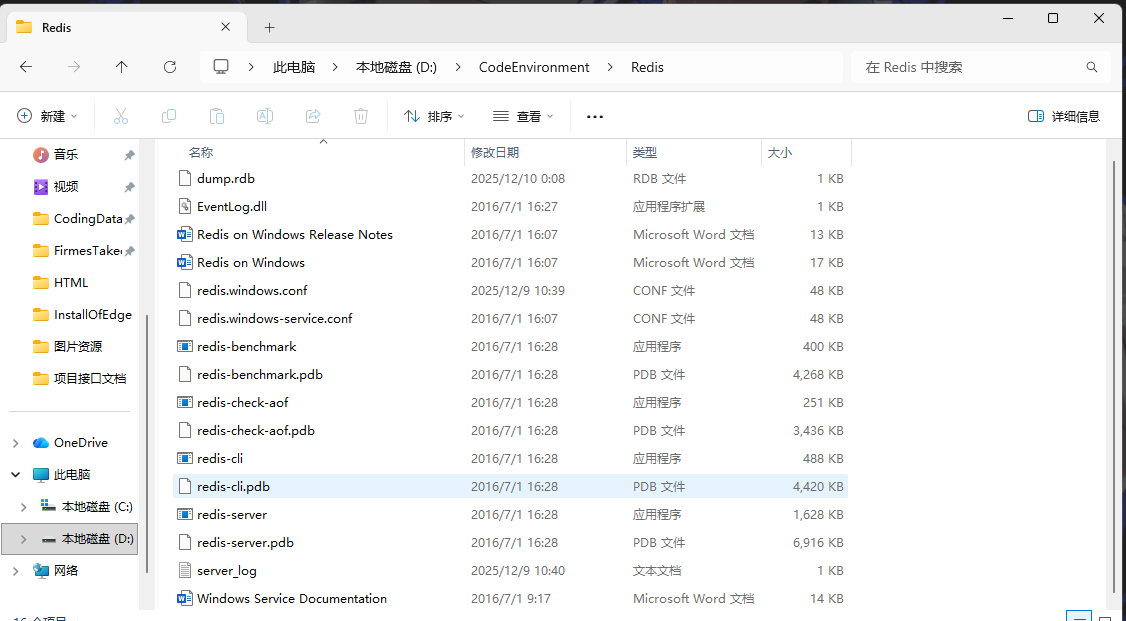Select Windows Service Documentation Word icon
Screen dimensions: 1126x621
point(185,599)
